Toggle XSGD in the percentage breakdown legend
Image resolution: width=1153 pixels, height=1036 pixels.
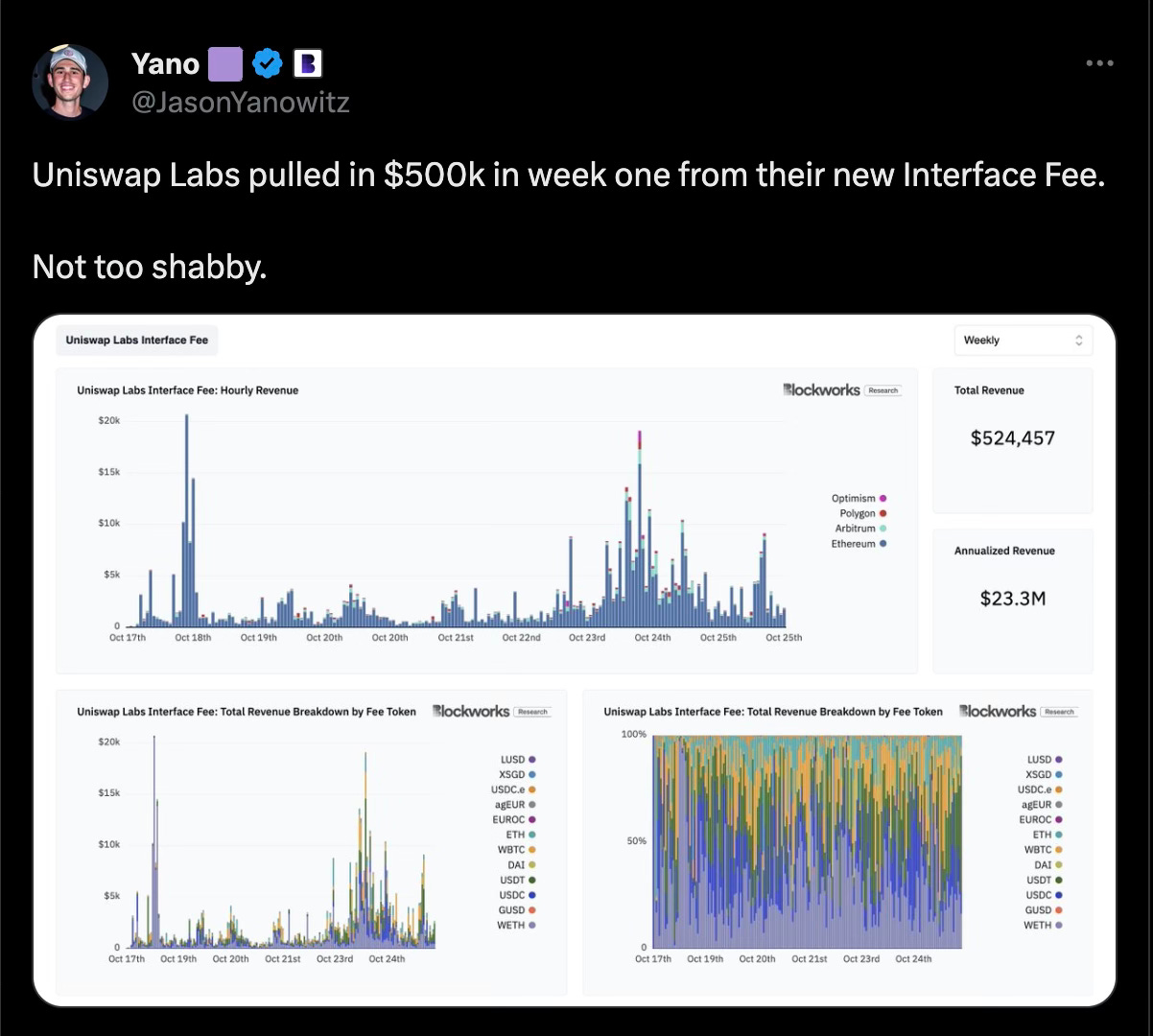coord(1044,774)
